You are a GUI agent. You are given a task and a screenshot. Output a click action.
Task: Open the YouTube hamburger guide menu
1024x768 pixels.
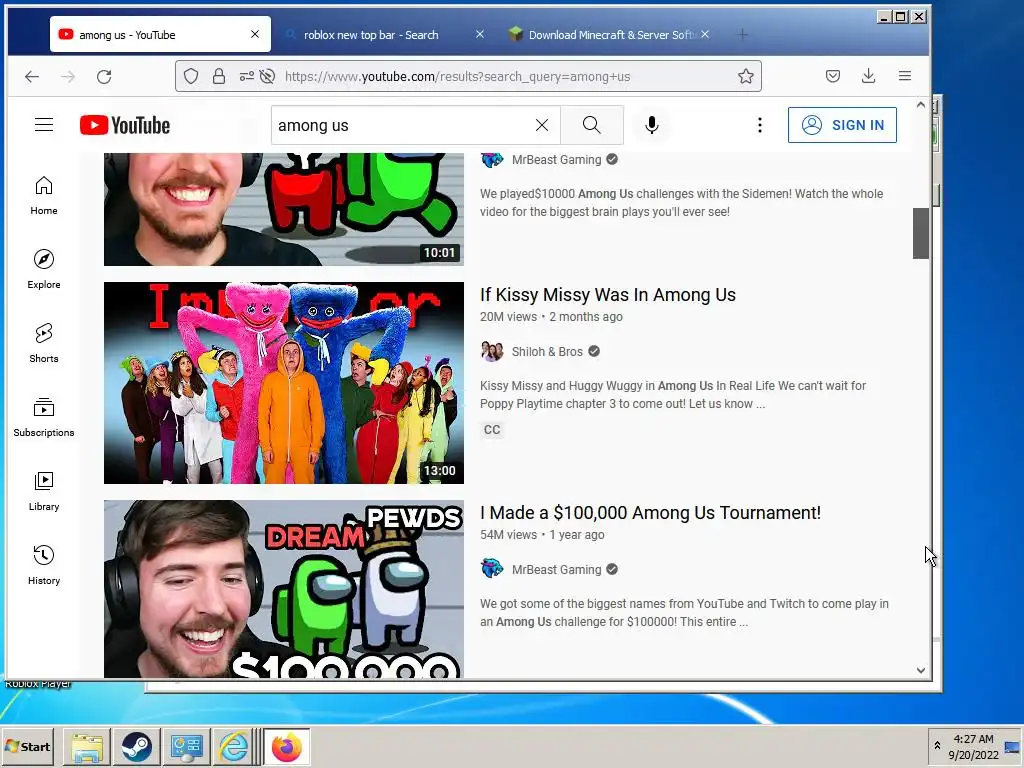coord(44,125)
